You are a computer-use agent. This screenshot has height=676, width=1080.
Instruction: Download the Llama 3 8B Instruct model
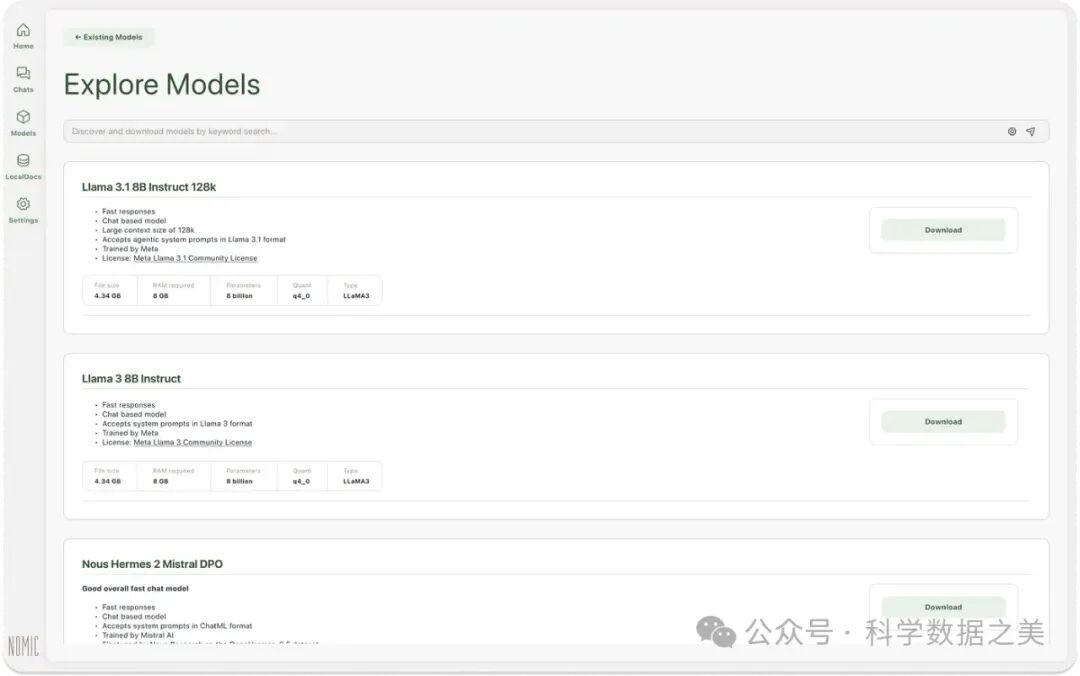point(942,422)
